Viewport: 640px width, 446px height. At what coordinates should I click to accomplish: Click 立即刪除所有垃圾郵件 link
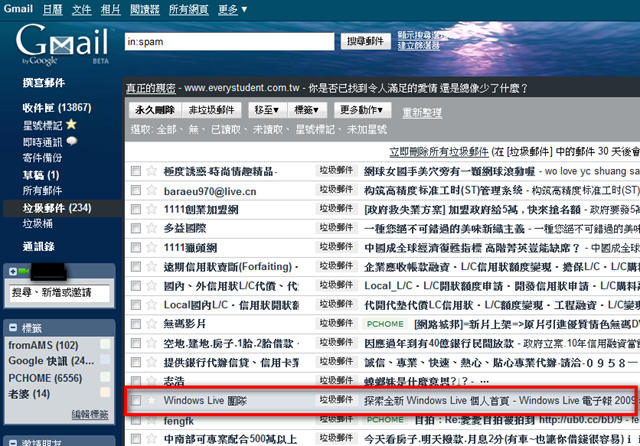coord(439,152)
